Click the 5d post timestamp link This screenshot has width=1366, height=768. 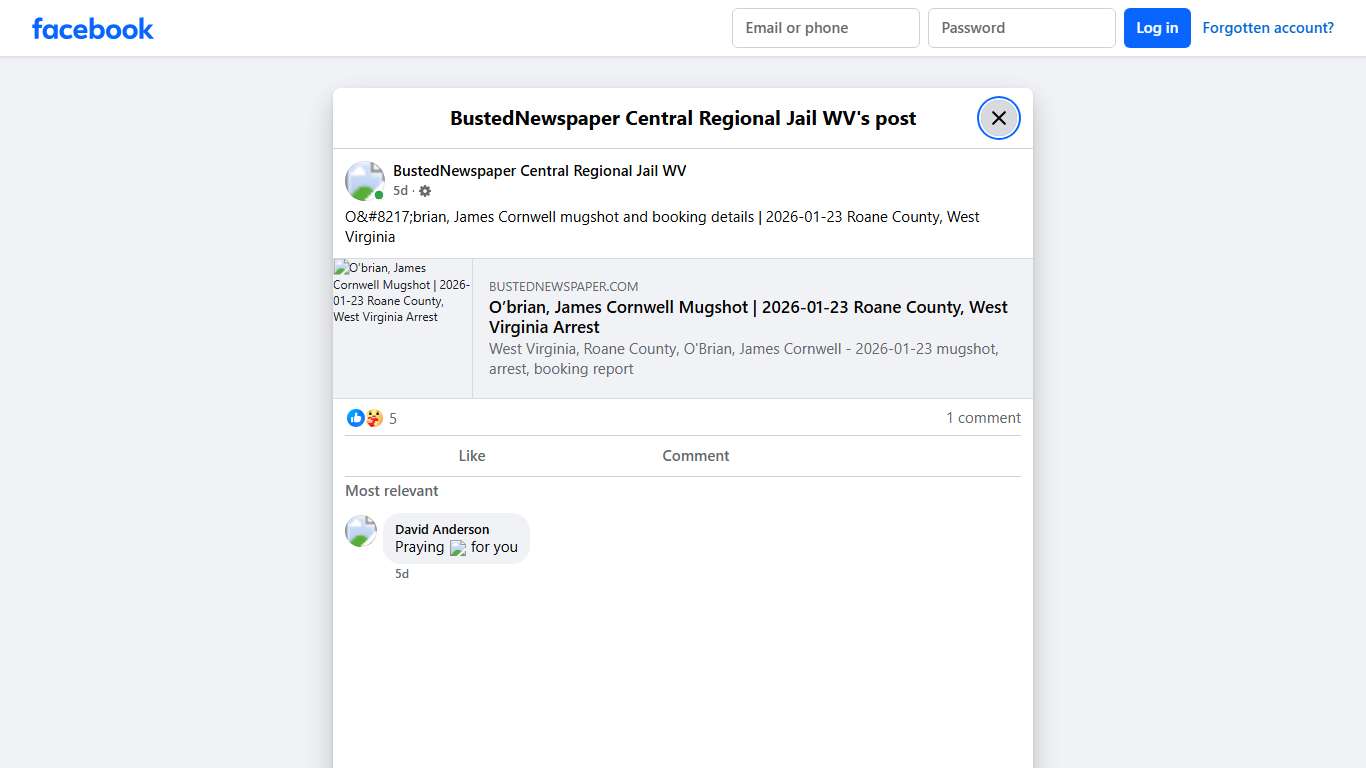point(400,190)
